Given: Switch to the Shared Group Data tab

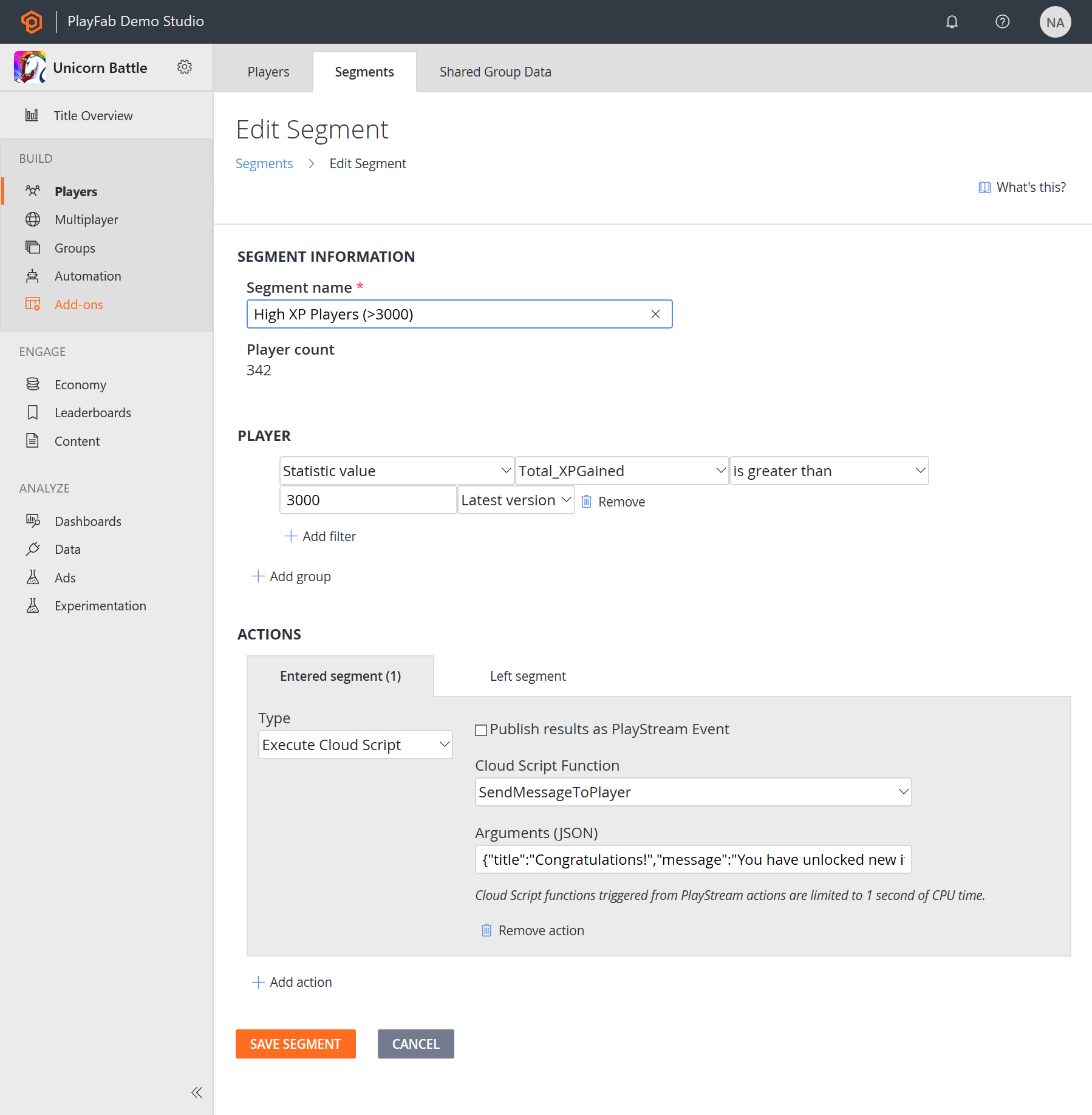Looking at the screenshot, I should pos(496,72).
